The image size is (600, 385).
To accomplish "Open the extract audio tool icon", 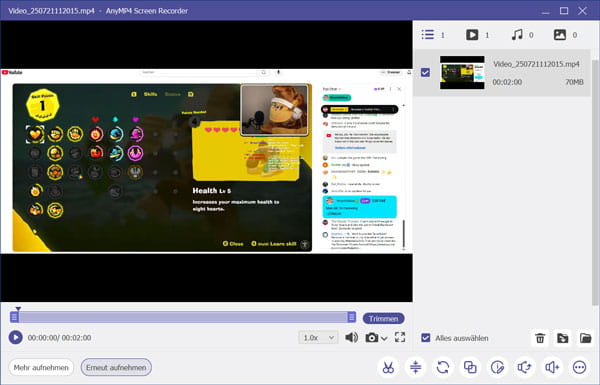I will tap(525, 367).
